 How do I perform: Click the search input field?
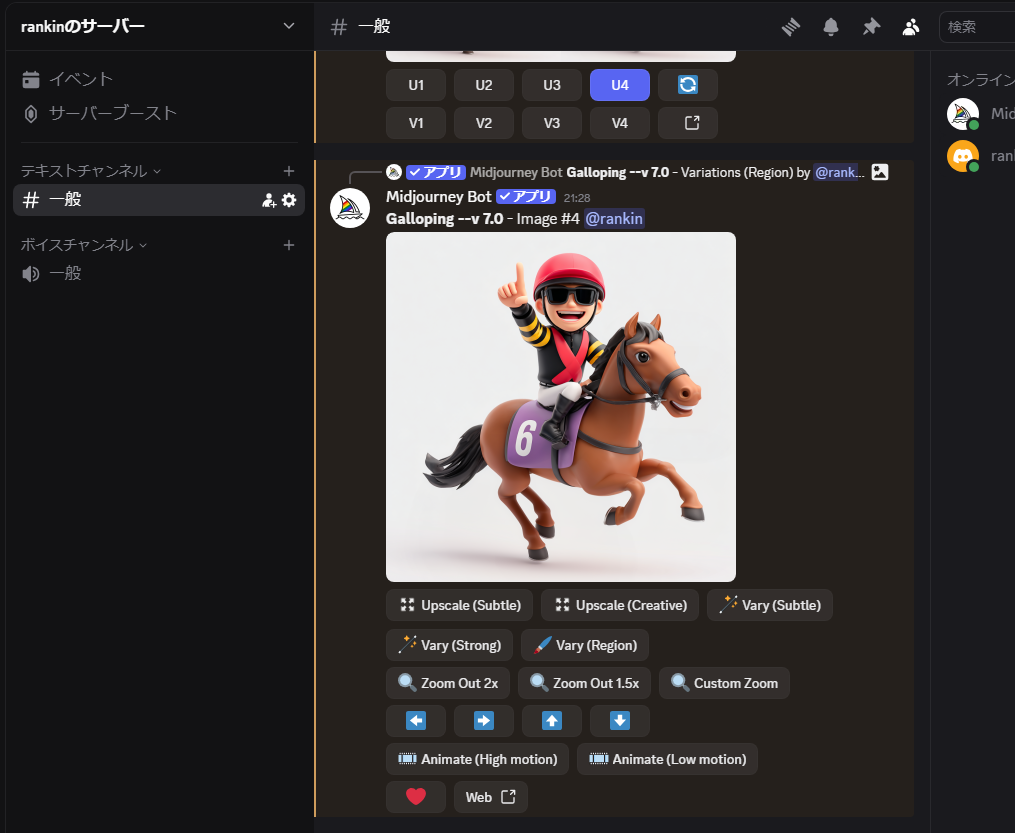978,27
